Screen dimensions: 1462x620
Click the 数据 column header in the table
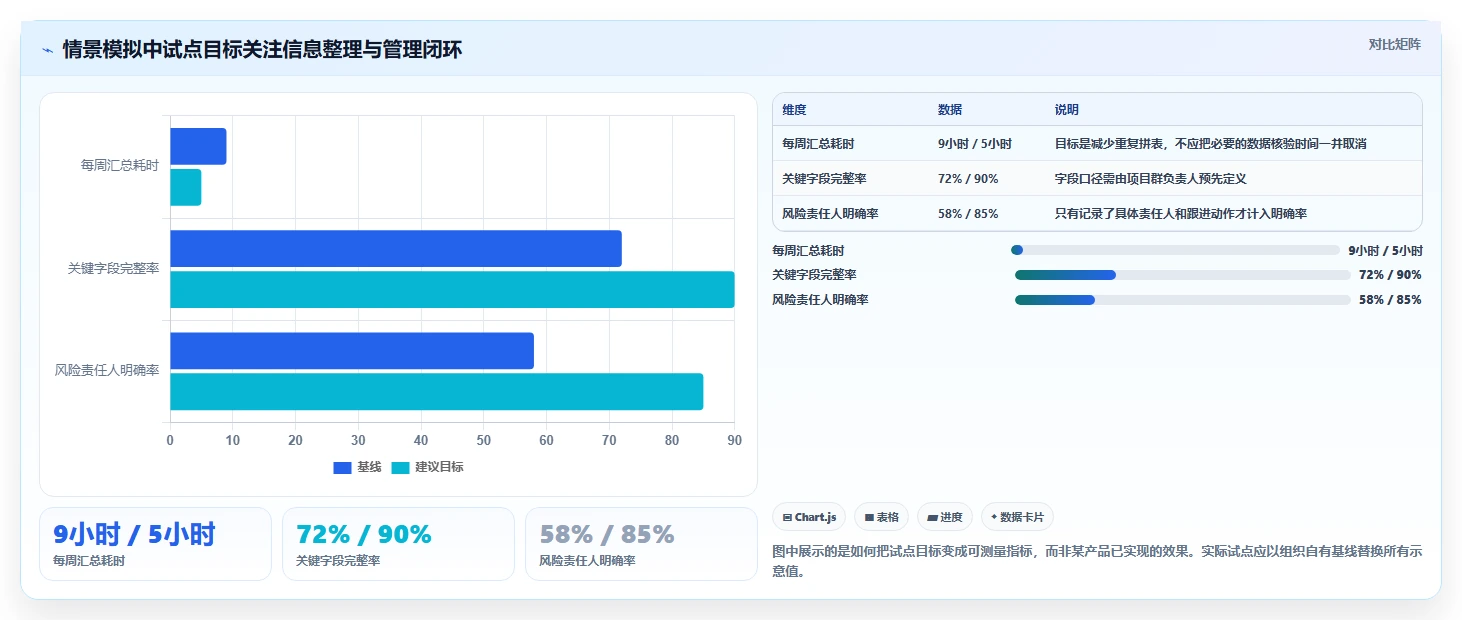point(950,110)
